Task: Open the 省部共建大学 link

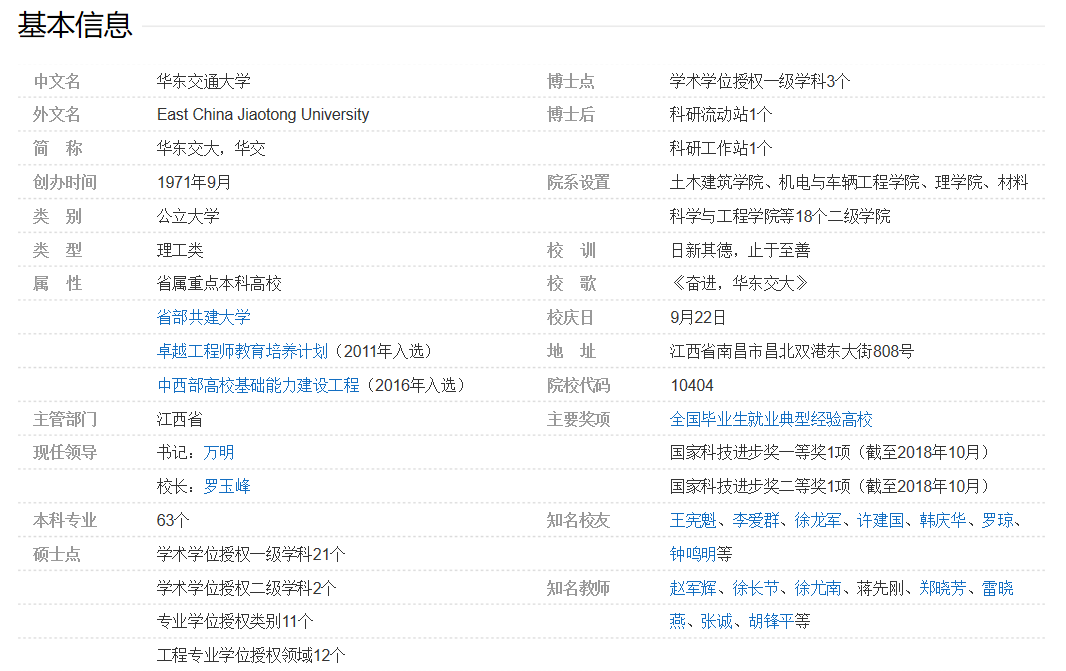Action: 203,317
